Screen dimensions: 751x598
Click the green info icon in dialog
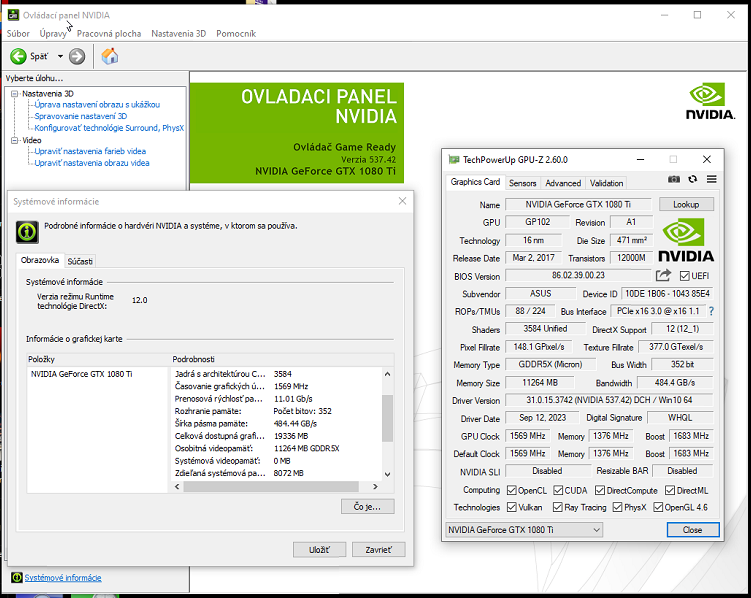coord(27,232)
